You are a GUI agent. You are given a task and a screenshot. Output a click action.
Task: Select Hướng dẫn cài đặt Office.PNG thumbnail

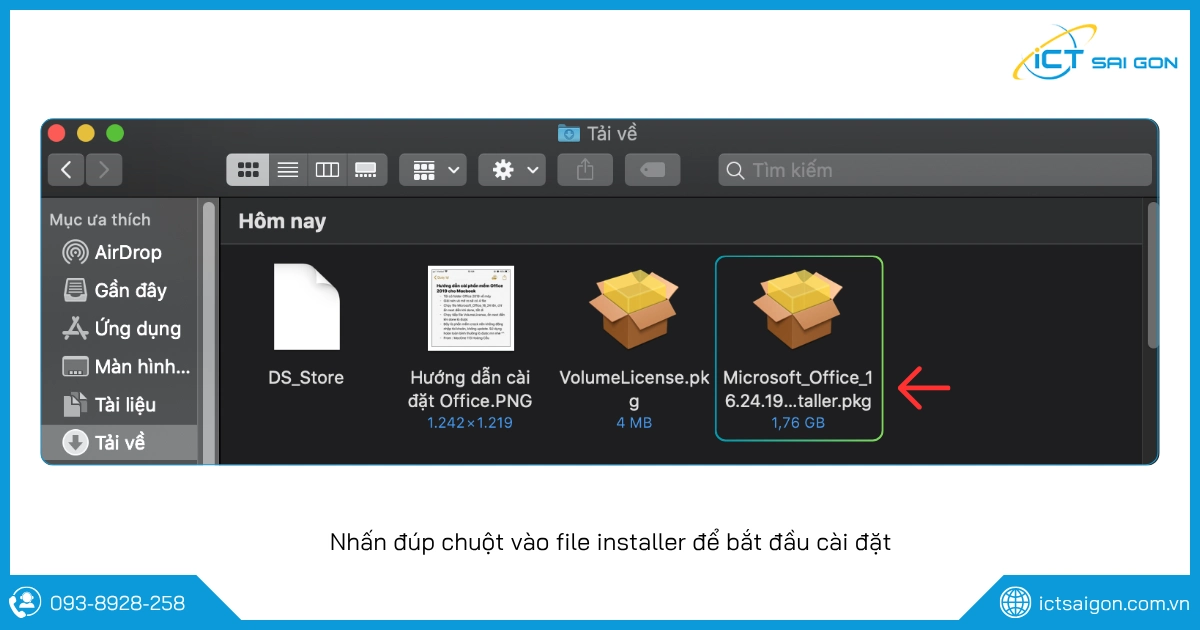coord(471,308)
